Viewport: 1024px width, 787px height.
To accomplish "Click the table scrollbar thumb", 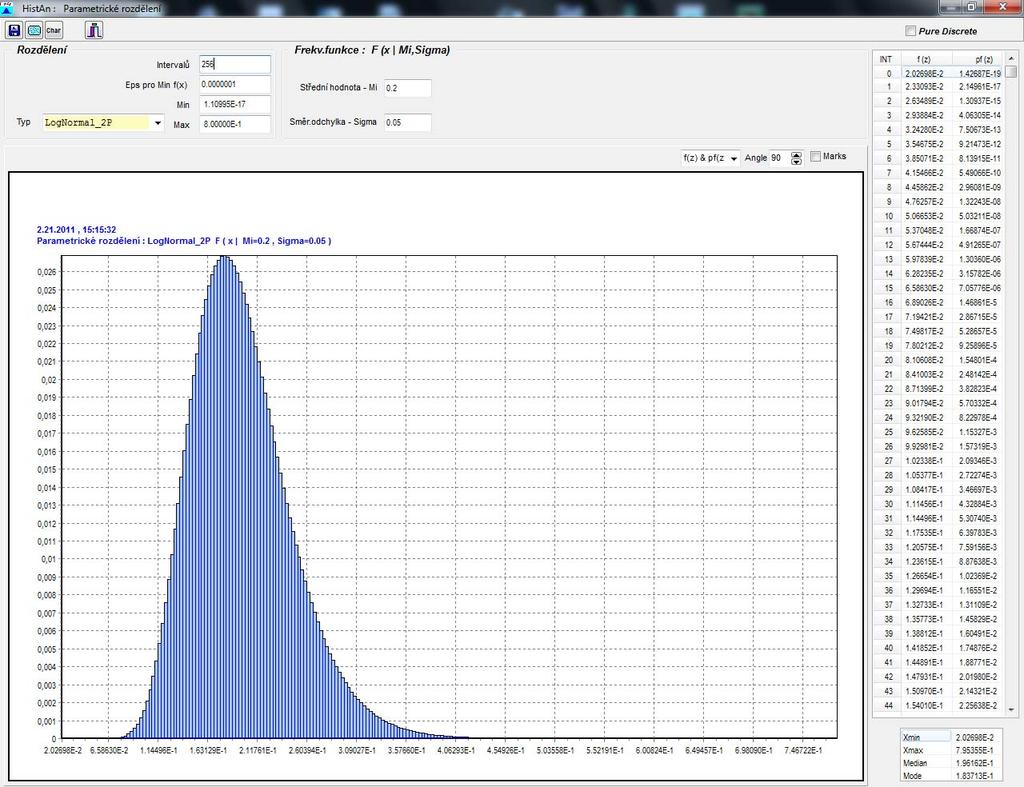I will [1011, 72].
